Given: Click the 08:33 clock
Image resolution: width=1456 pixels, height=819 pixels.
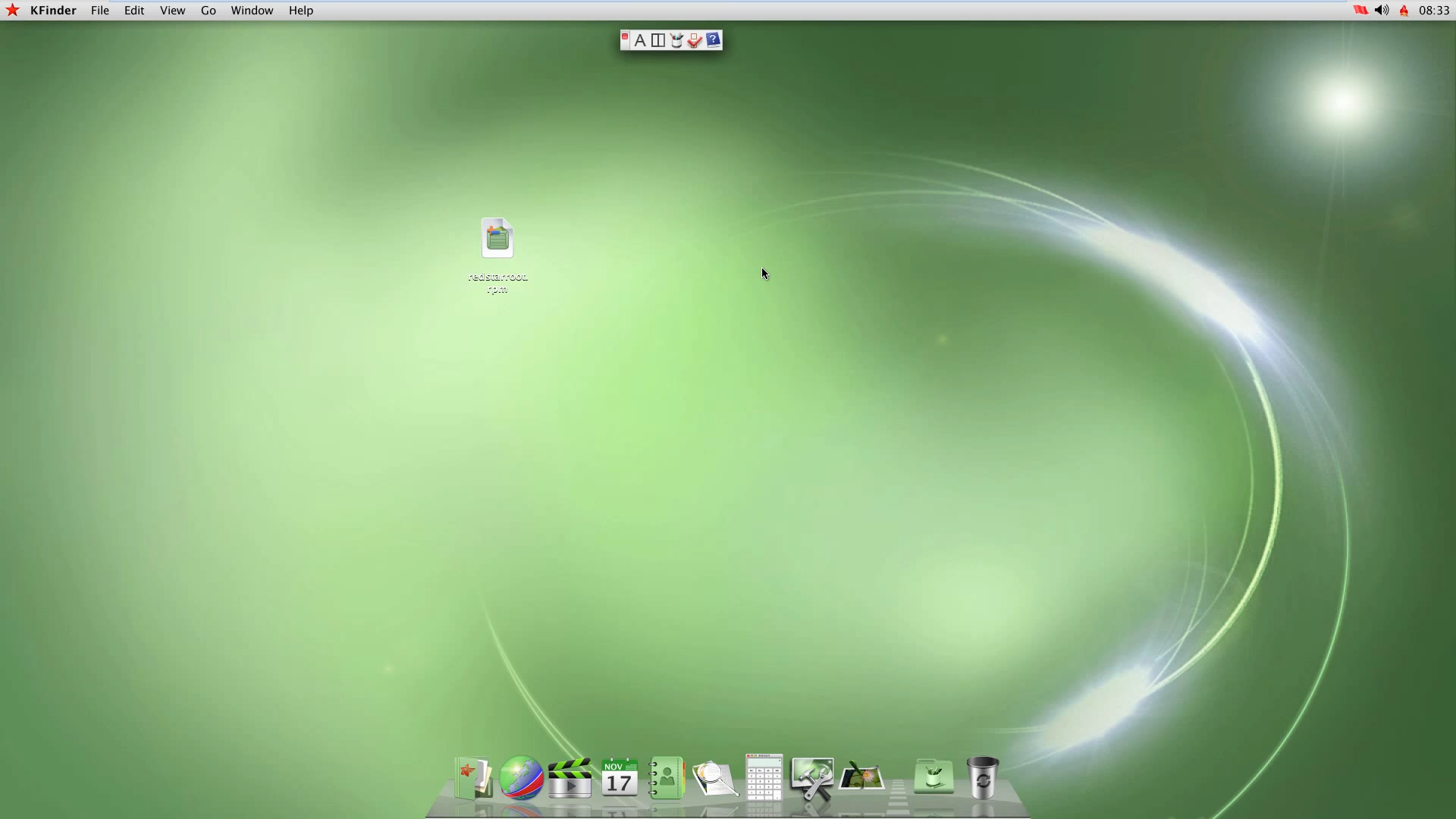Looking at the screenshot, I should point(1434,11).
